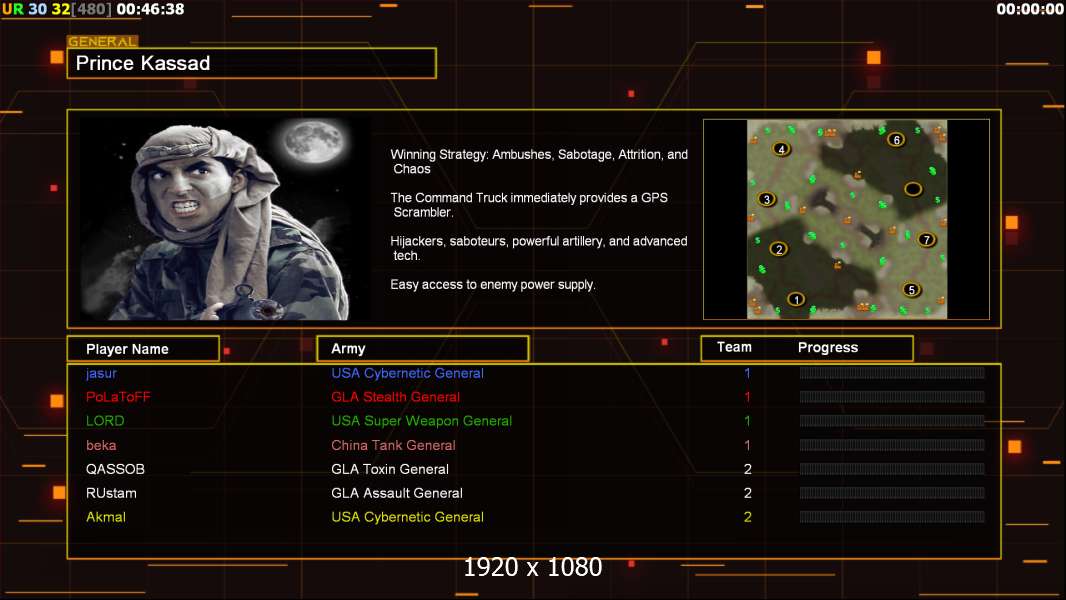Click the 'Command Truck immediately provides' description line
The height and width of the screenshot is (600, 1066).
click(x=529, y=205)
